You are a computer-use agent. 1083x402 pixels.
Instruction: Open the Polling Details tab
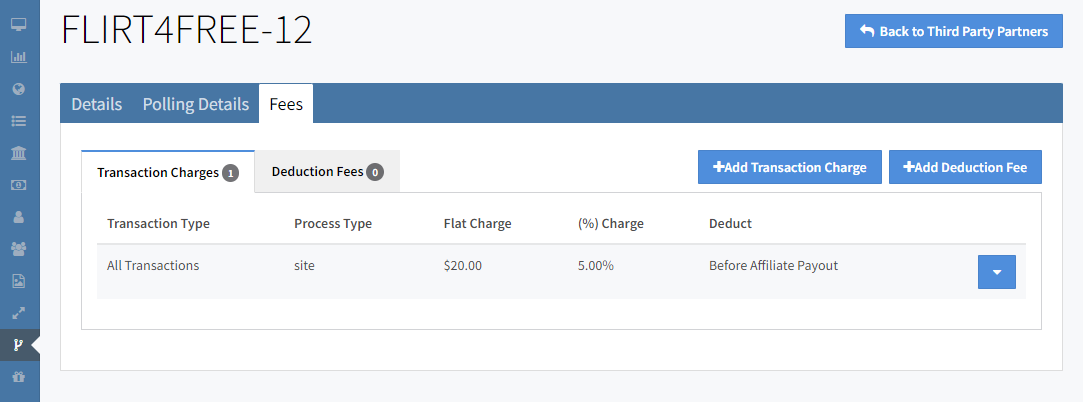[195, 104]
